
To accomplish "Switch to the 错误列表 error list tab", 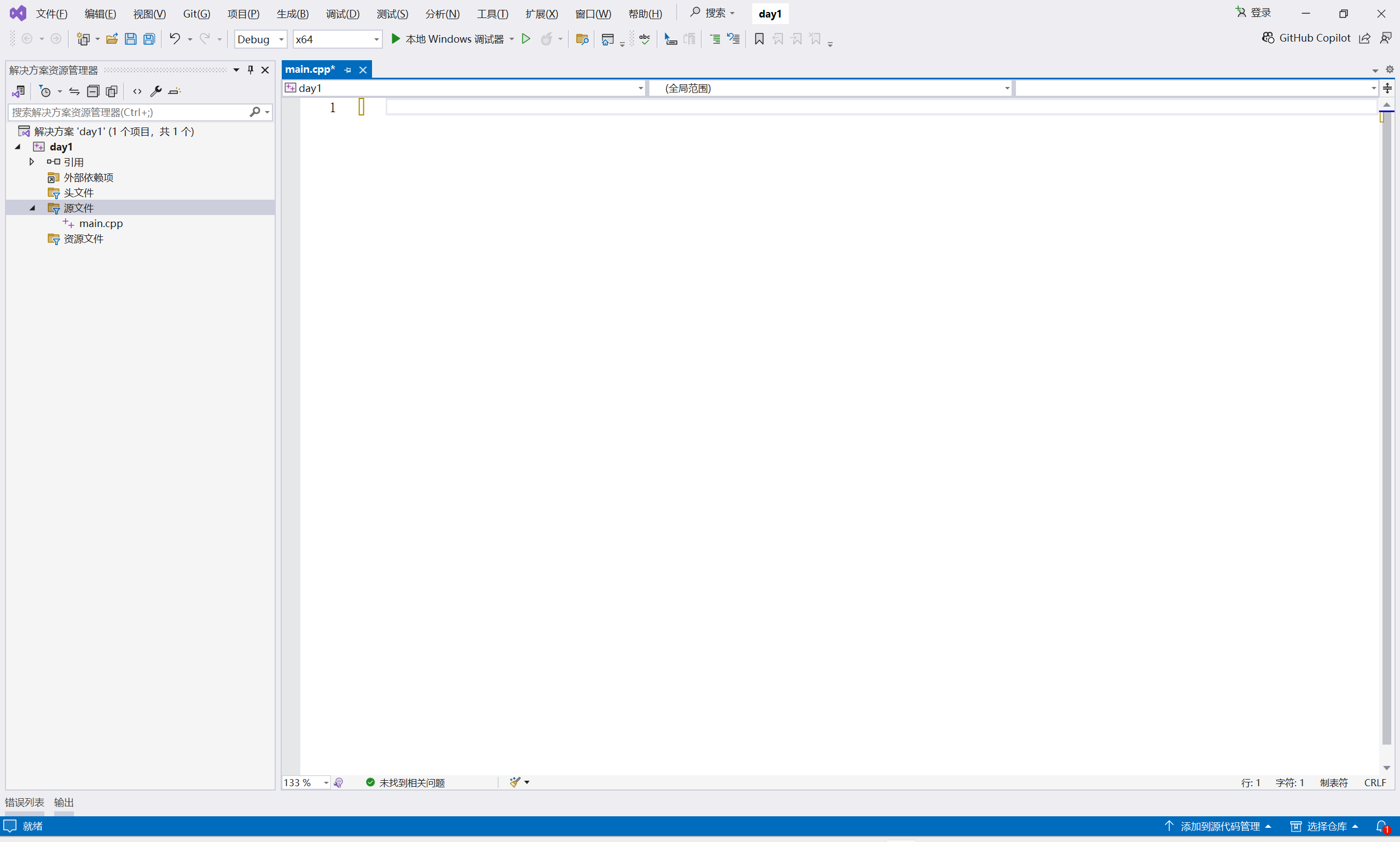I will coord(25,802).
